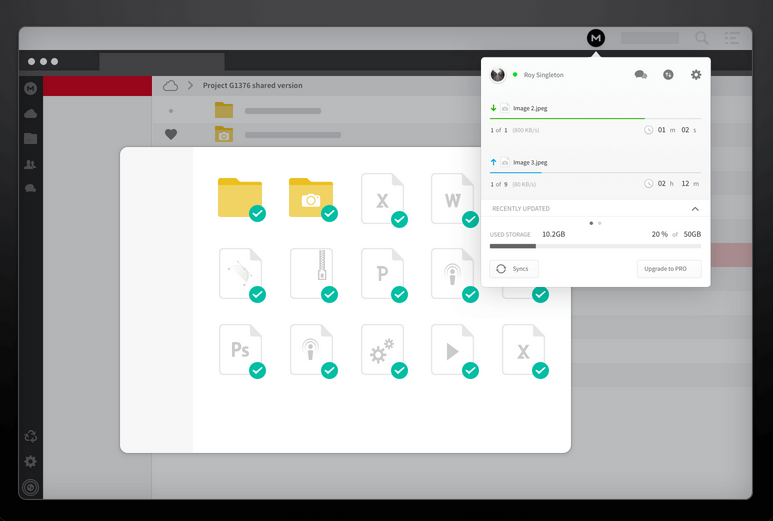Open settings gear in popup header
This screenshot has width=773, height=521.
click(696, 75)
